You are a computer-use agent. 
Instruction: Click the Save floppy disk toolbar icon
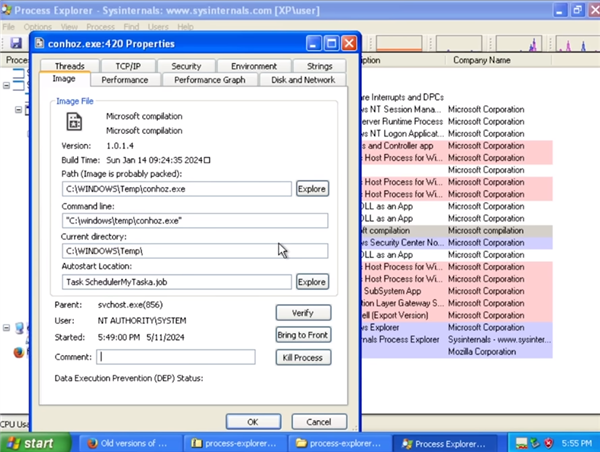(x=16, y=44)
